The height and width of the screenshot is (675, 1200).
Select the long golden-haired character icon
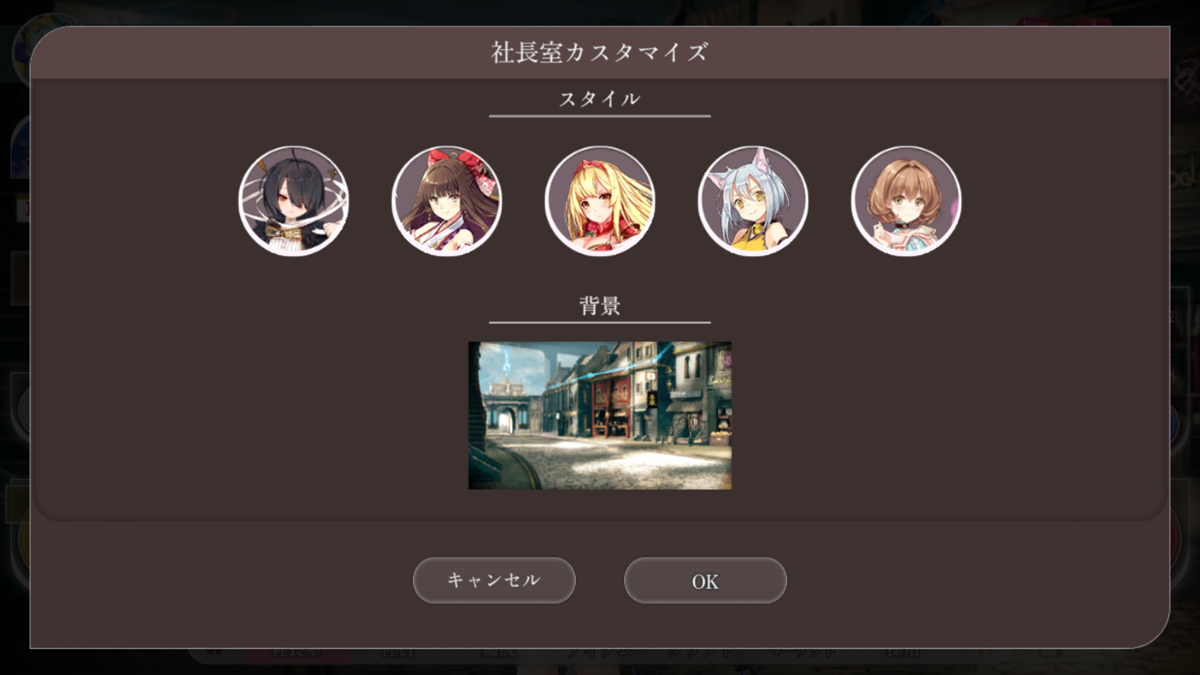click(x=600, y=201)
